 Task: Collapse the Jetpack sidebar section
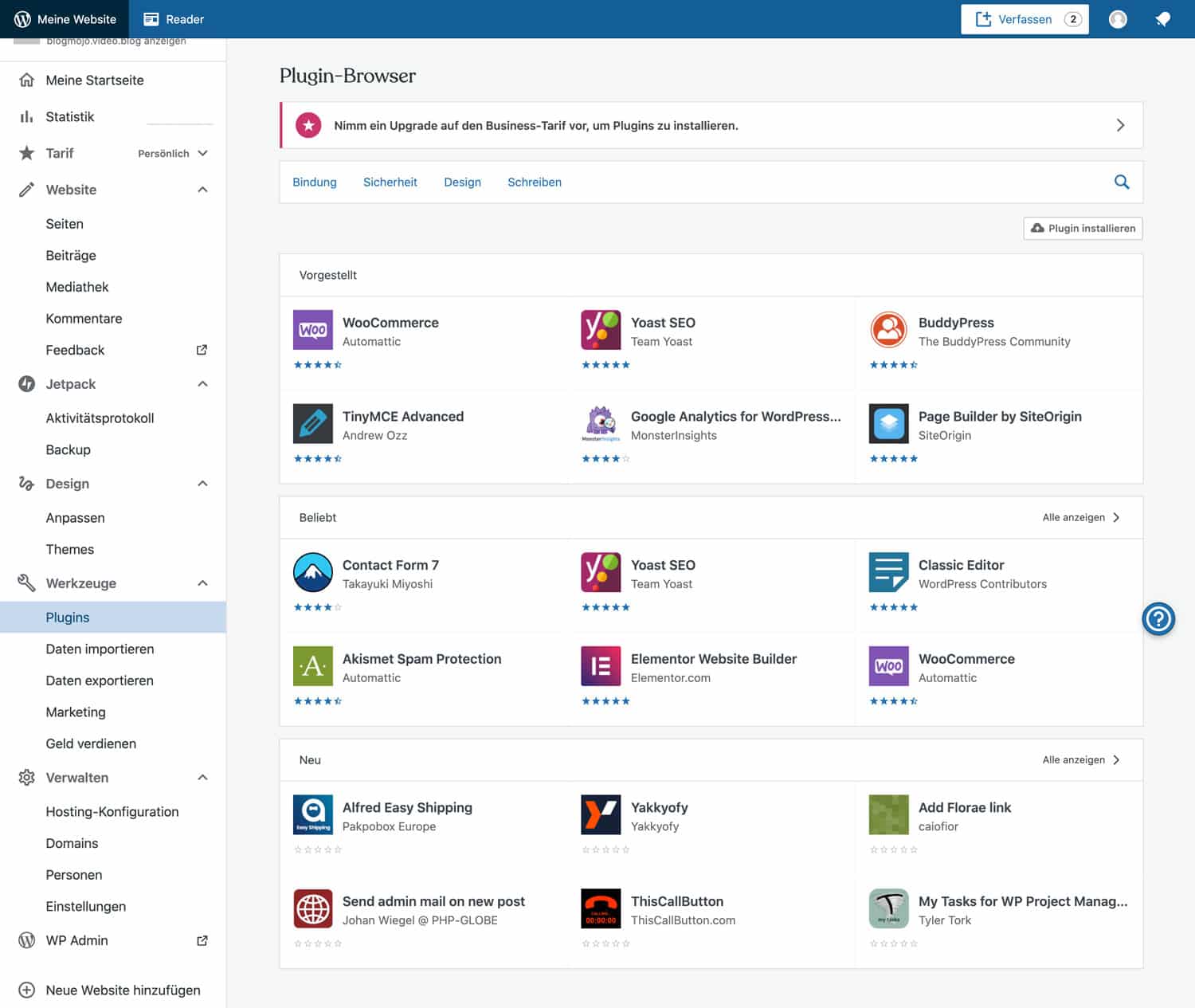coord(202,384)
